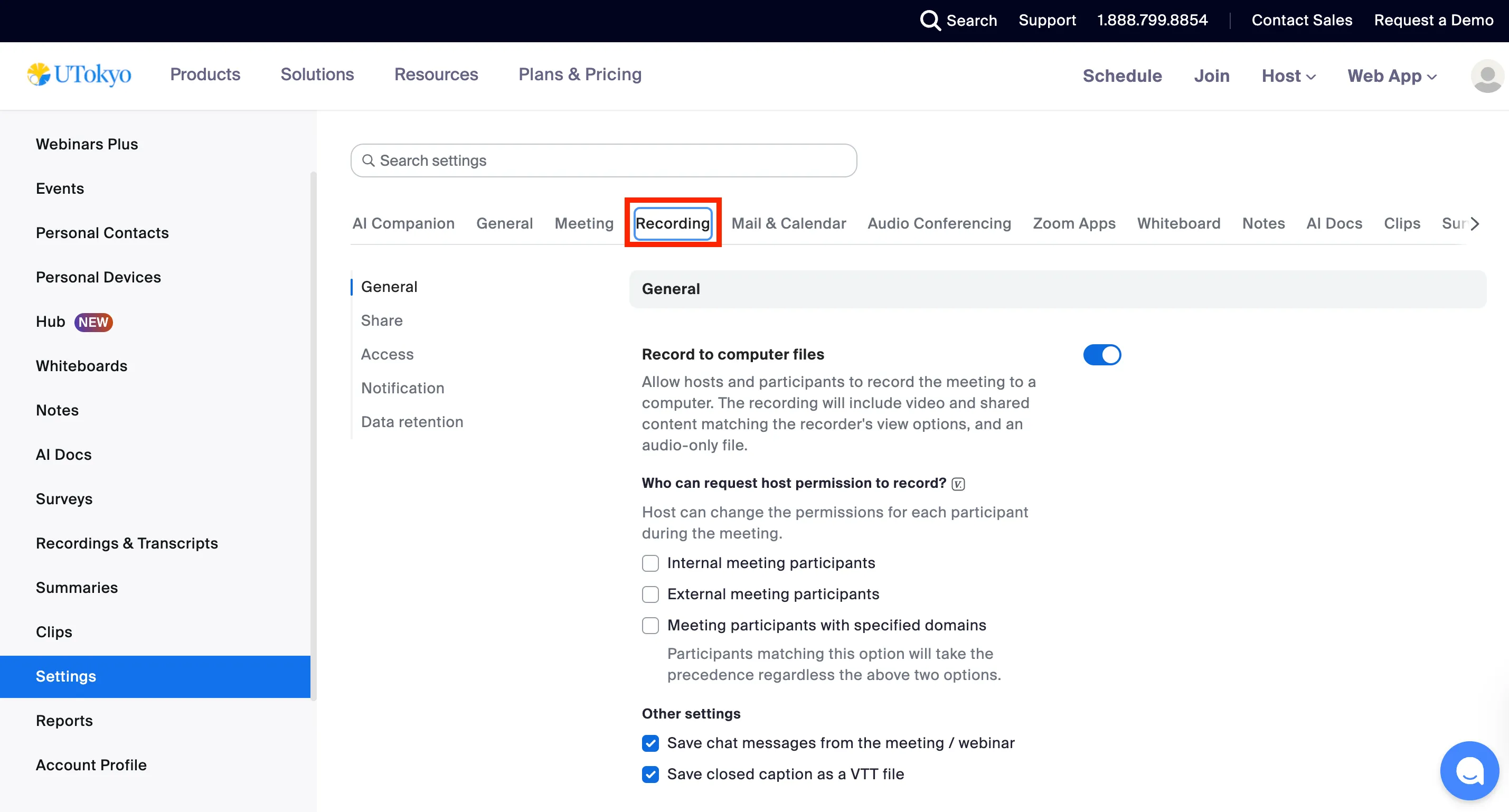Open the Audio Conferencing tab
1509x812 pixels.
[x=938, y=223]
